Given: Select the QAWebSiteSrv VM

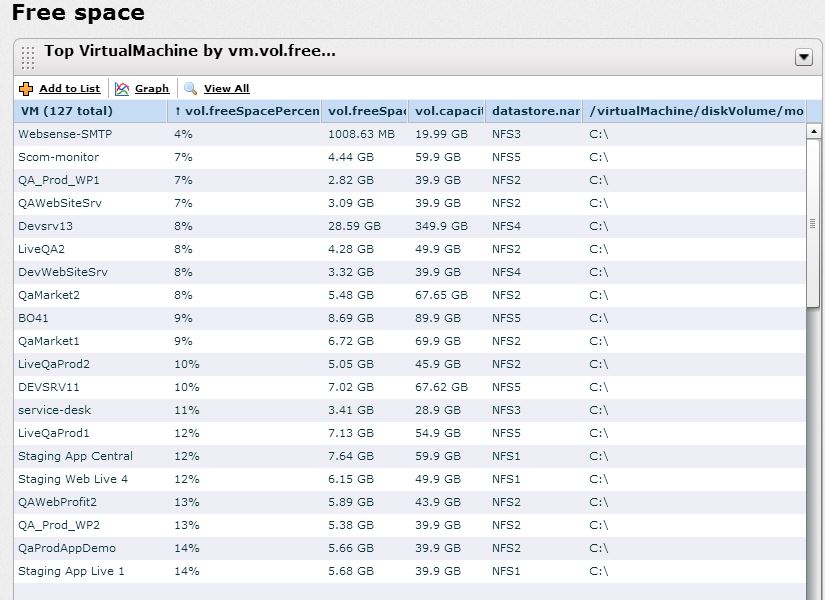Looking at the screenshot, I should (x=60, y=203).
